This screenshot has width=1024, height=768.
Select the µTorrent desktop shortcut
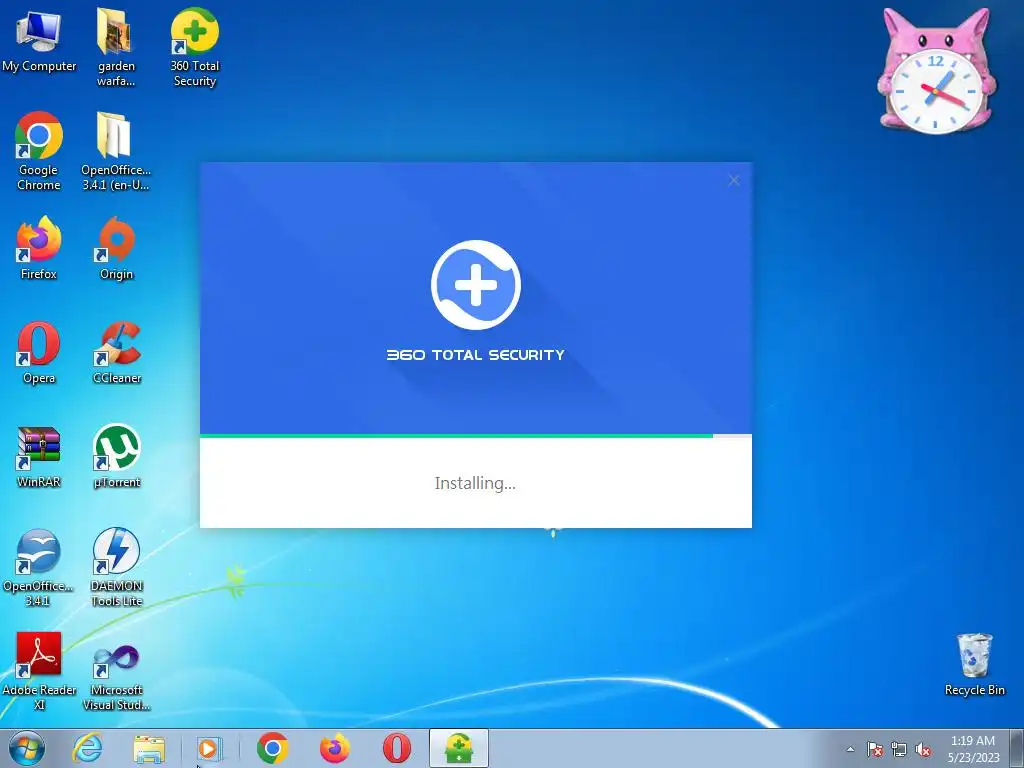click(x=117, y=456)
